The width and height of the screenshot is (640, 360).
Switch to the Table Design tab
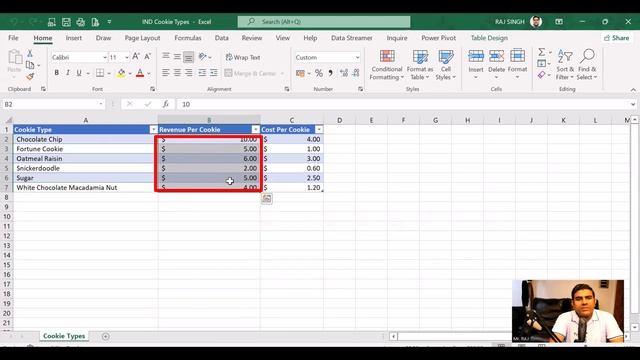click(x=489, y=38)
